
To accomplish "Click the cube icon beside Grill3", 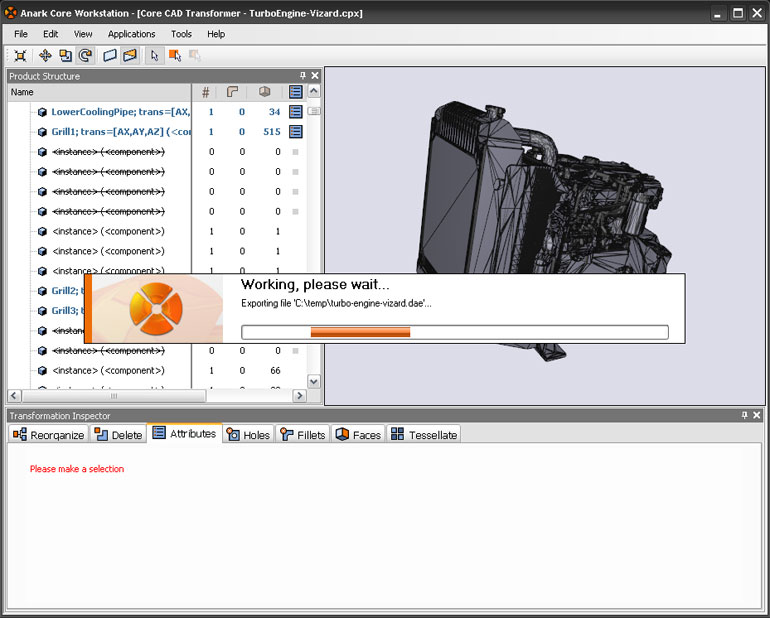I will click(42, 310).
